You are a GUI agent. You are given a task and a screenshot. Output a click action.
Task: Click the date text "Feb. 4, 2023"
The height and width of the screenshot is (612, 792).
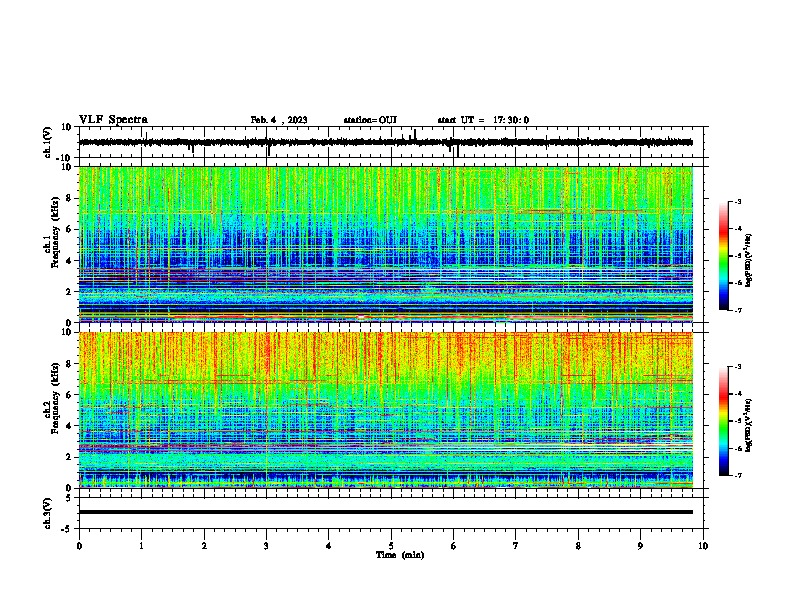point(279,120)
